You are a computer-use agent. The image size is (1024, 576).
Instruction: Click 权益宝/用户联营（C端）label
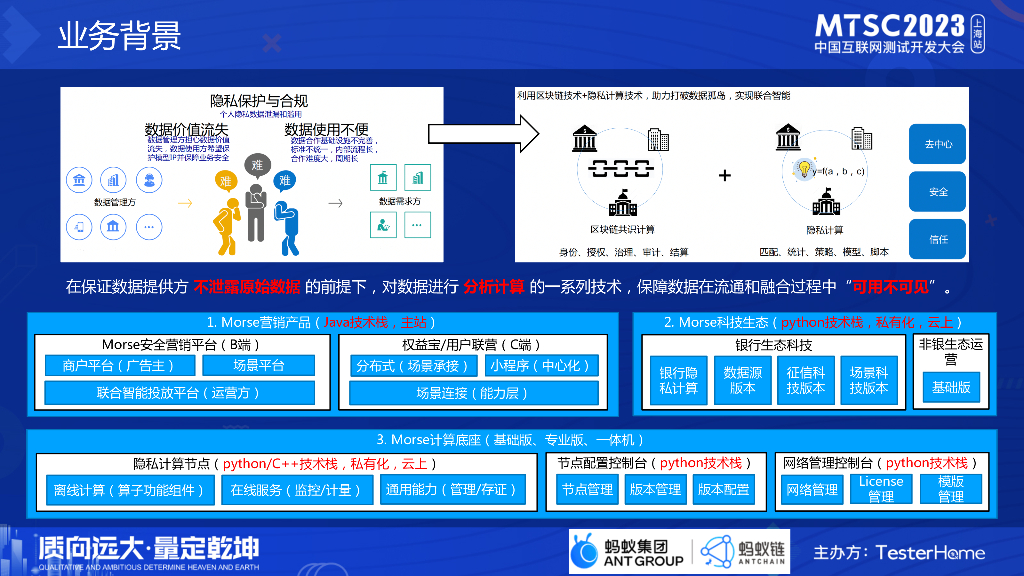[x=472, y=344]
